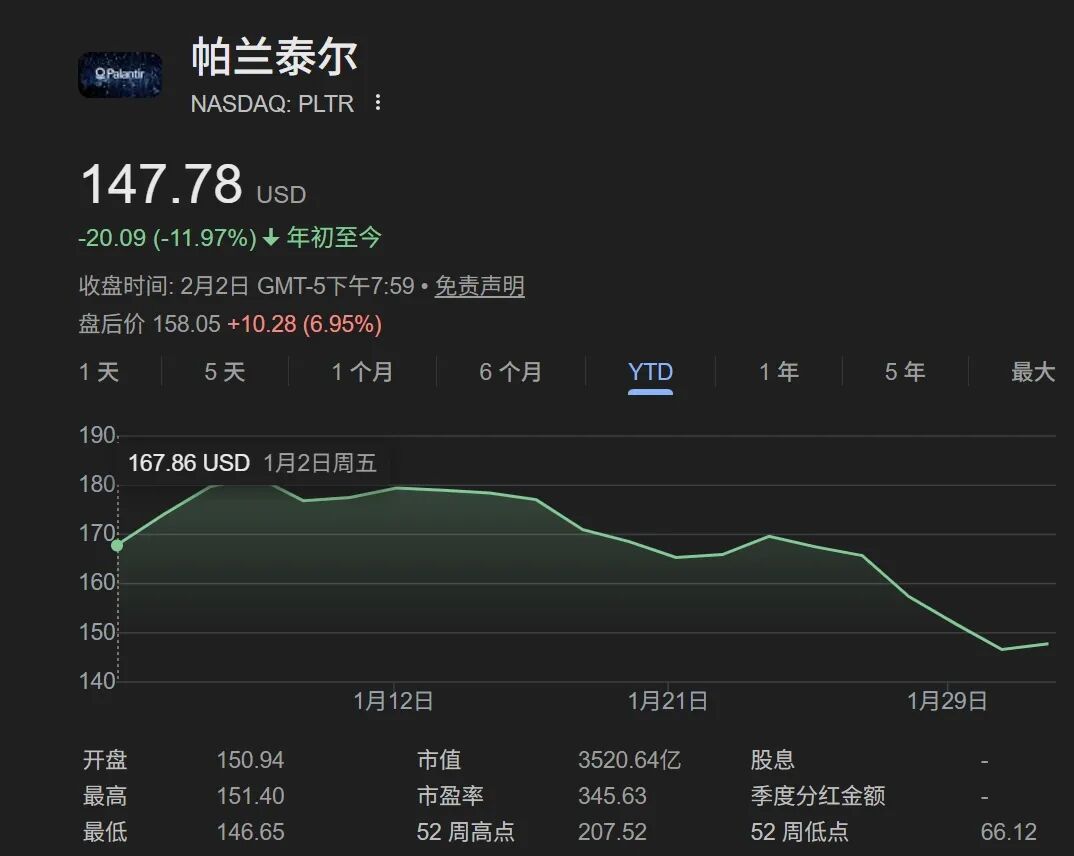Click the 52 周高点 value 207.52
Screen dimensions: 1074x856
[612, 832]
